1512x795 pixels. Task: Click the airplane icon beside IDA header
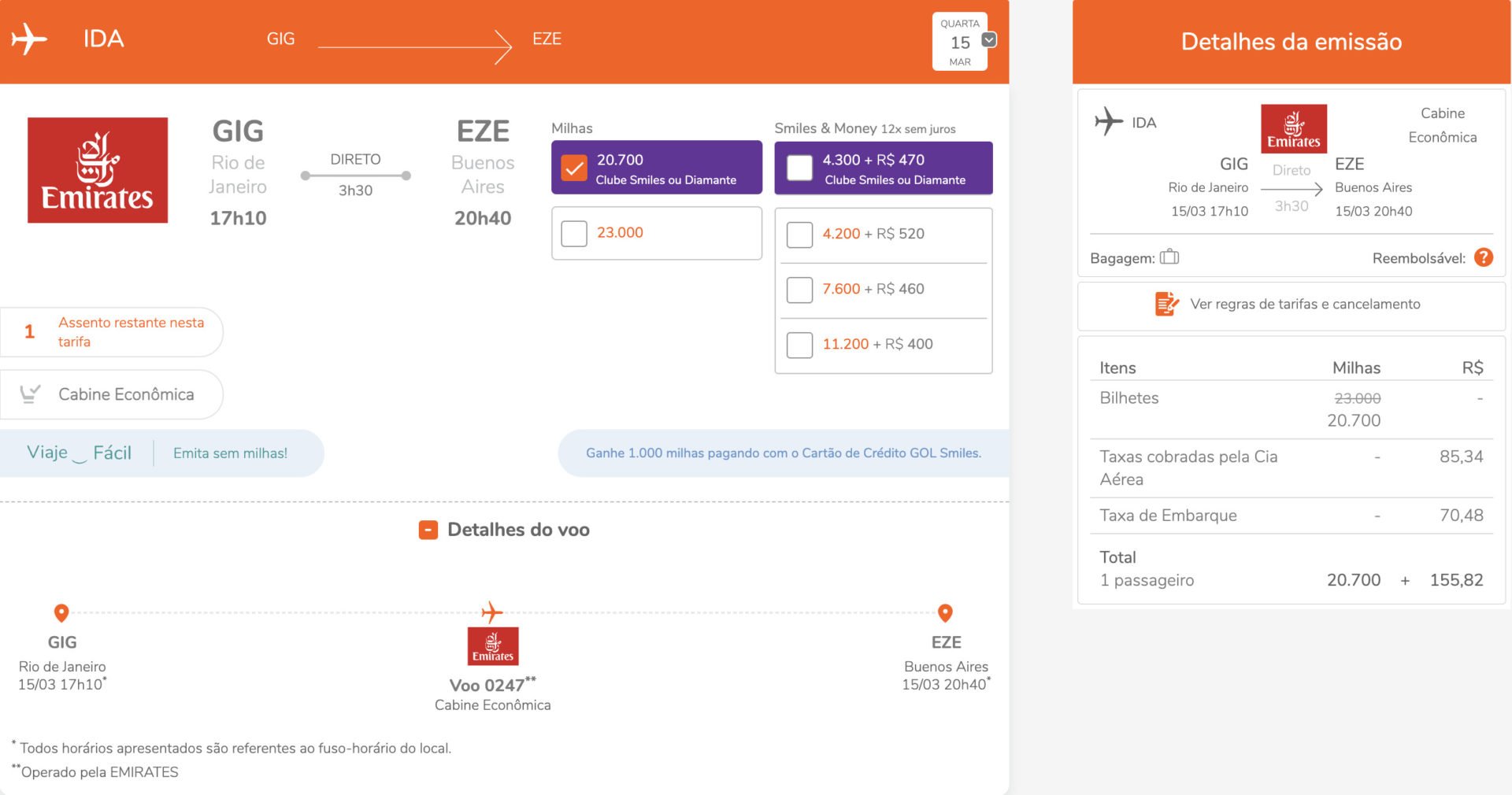point(29,39)
